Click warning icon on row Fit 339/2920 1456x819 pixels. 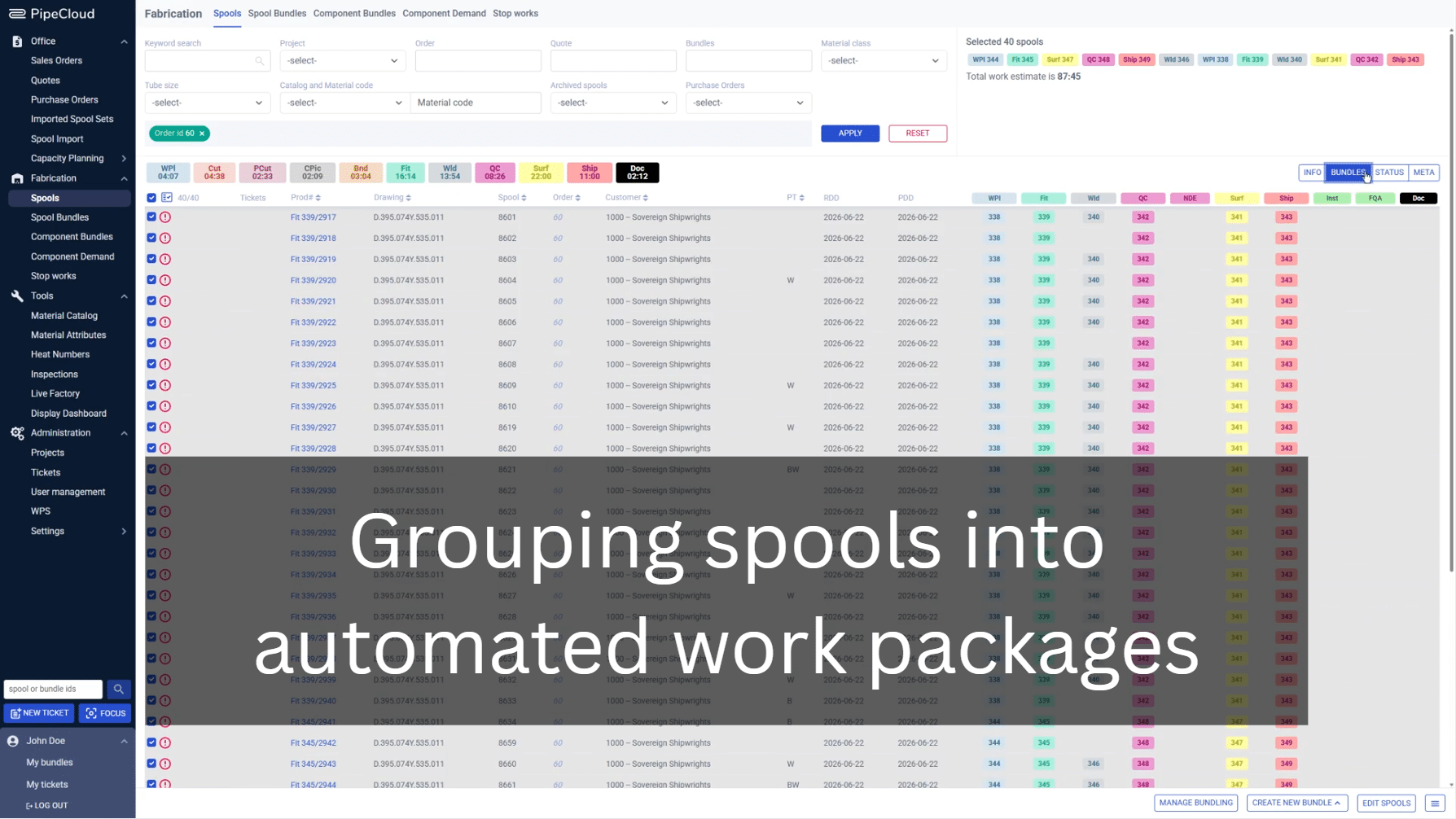[165, 280]
